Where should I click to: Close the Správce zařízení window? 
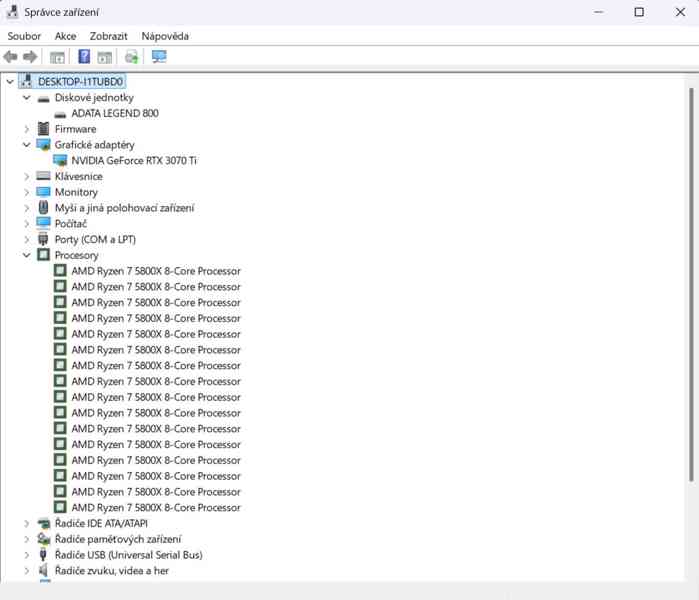(680, 12)
